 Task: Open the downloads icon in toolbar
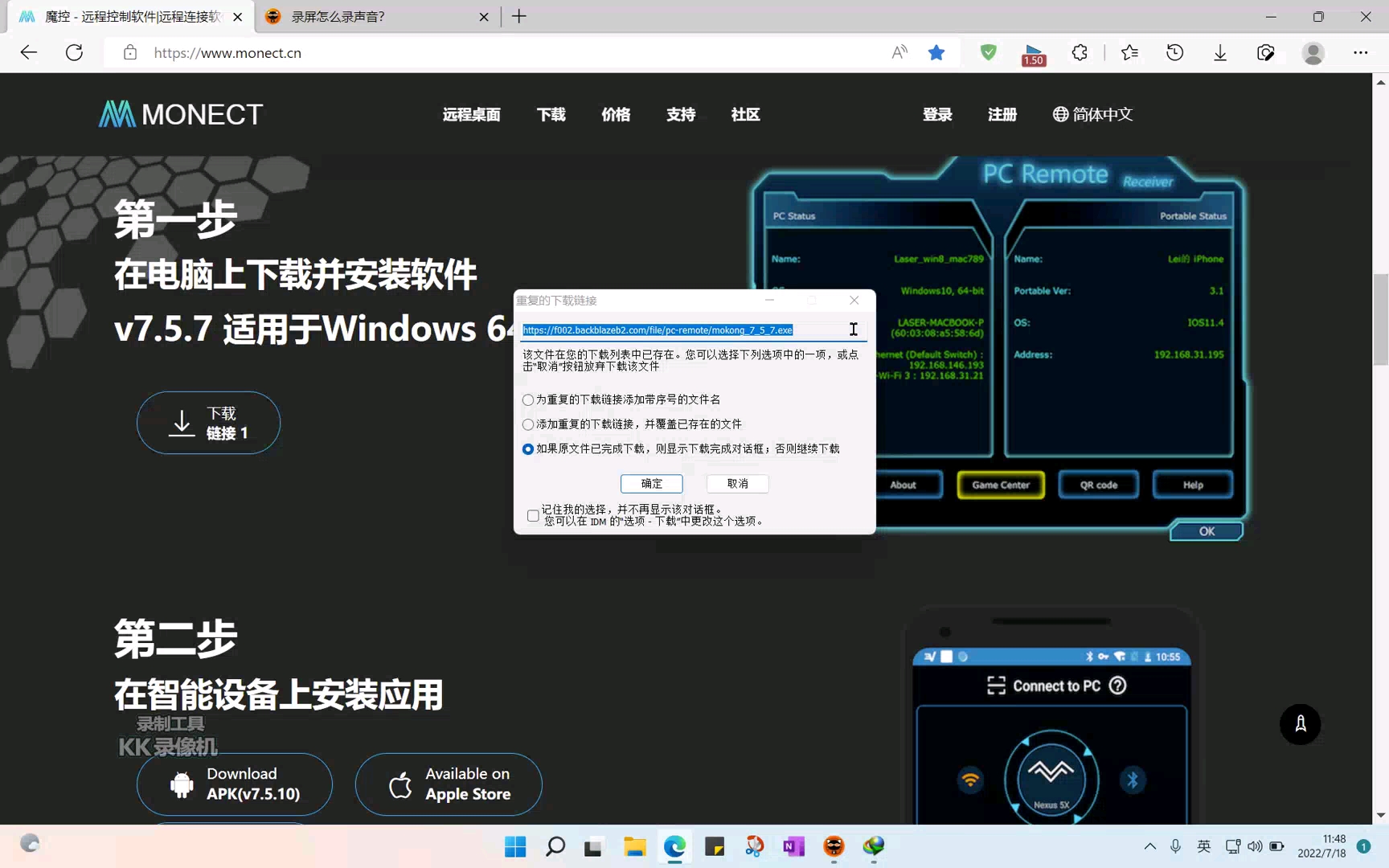(1220, 53)
